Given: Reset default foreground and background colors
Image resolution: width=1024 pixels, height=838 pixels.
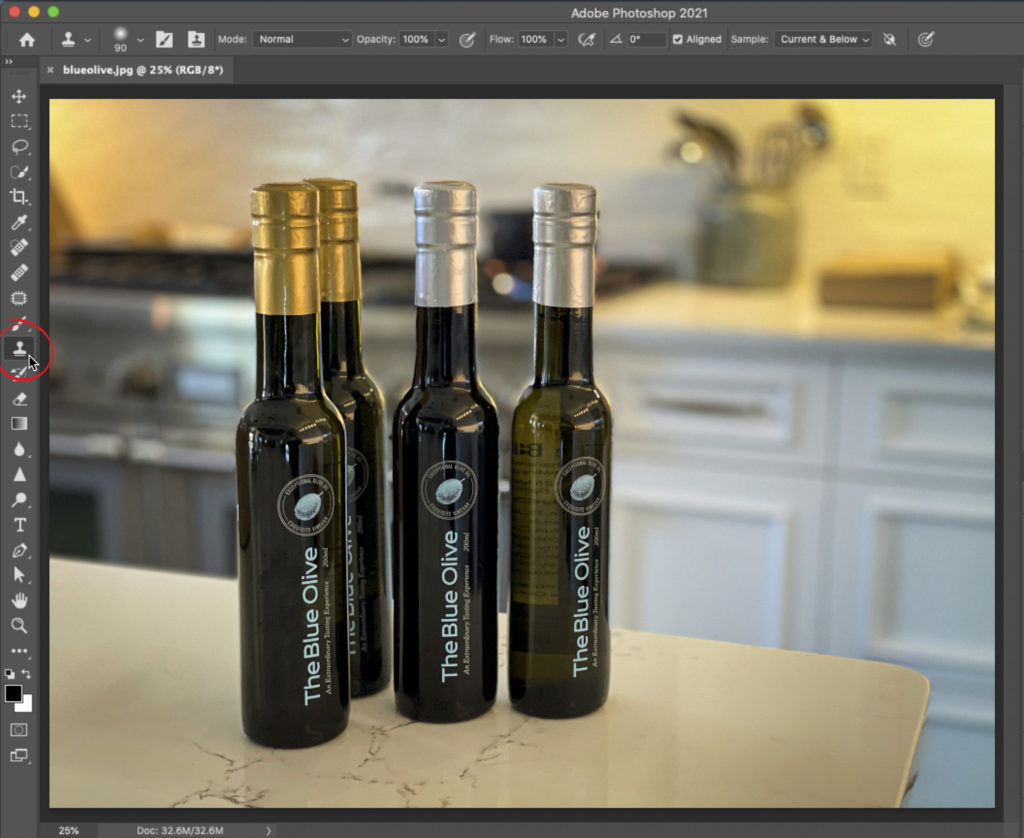Looking at the screenshot, I should 9,673.
